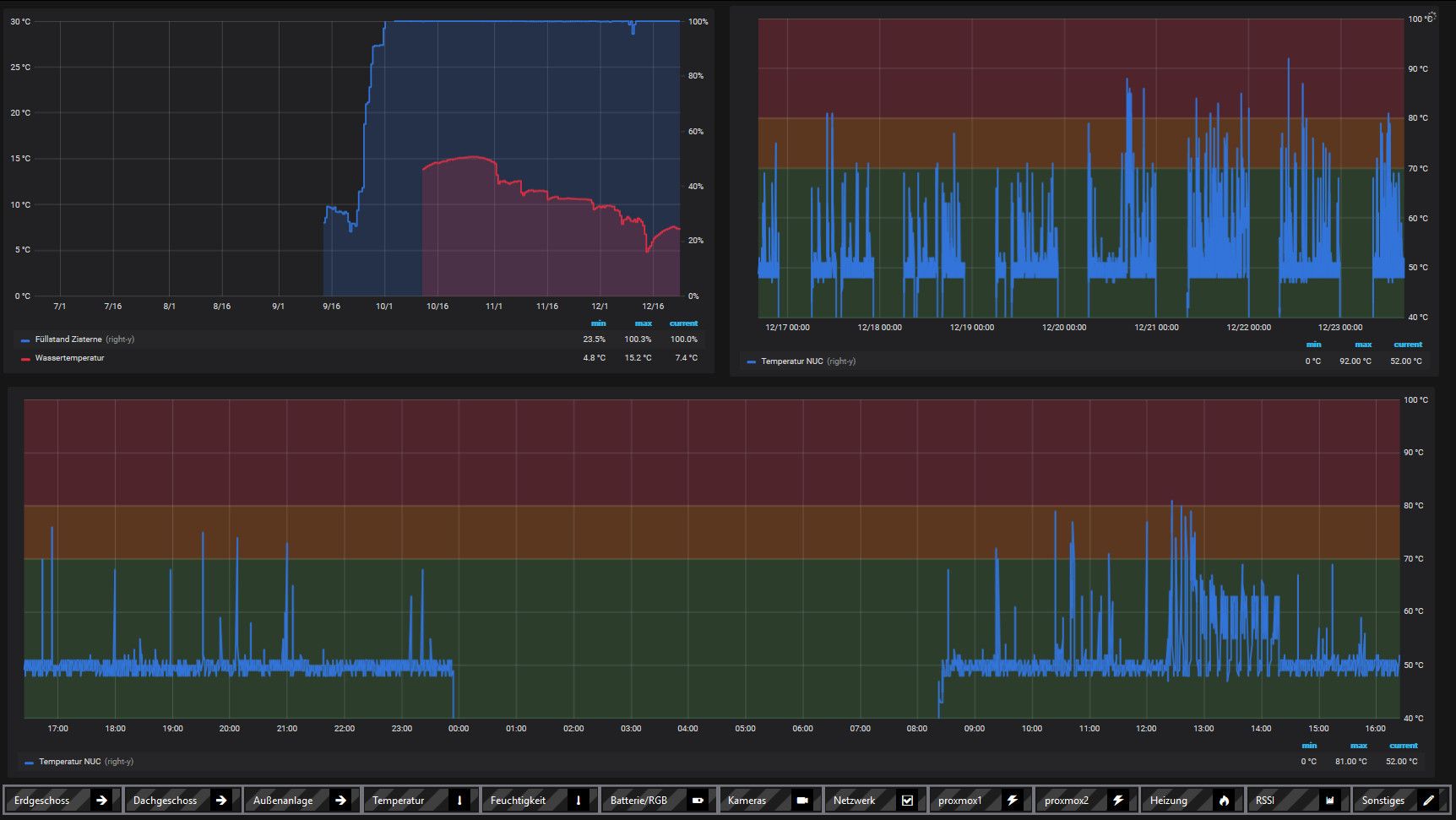Viewport: 1456px width, 820px height.
Task: Click the thermometer icon beside Feuchtigkeit
Action: tap(579, 800)
